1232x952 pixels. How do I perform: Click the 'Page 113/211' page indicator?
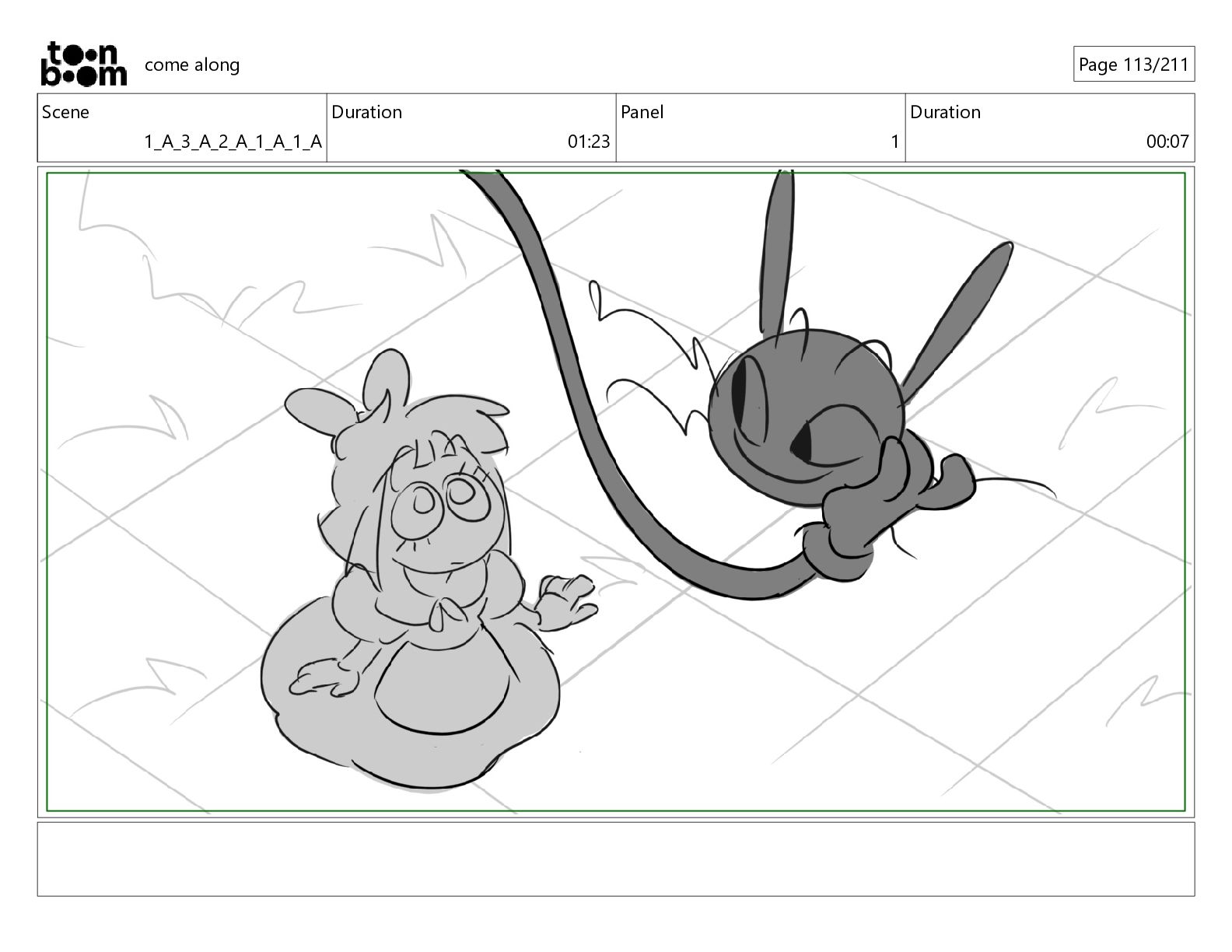pos(1134,65)
